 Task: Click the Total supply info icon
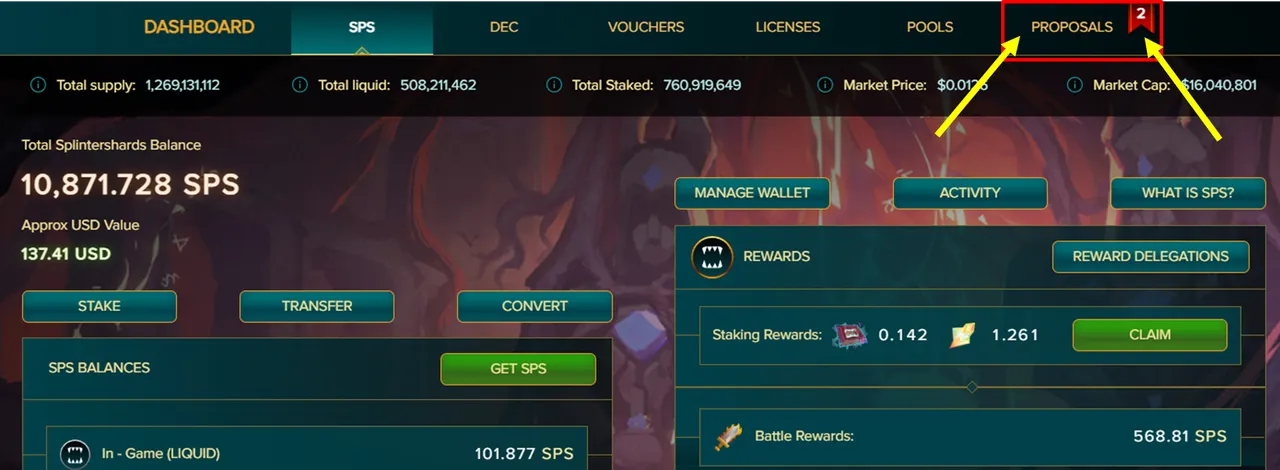[x=38, y=85]
